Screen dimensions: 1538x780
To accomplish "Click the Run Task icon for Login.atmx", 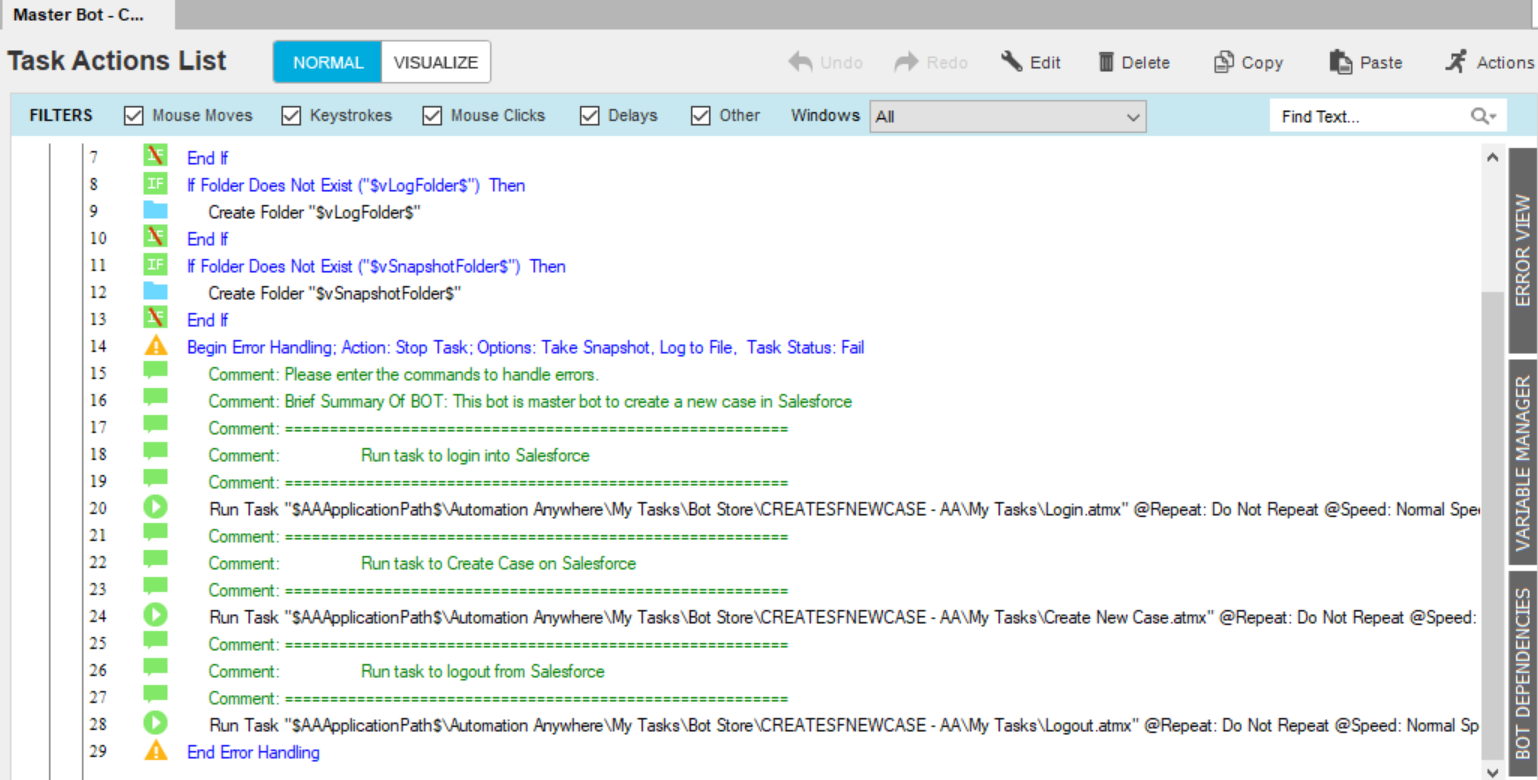I will point(155,508).
